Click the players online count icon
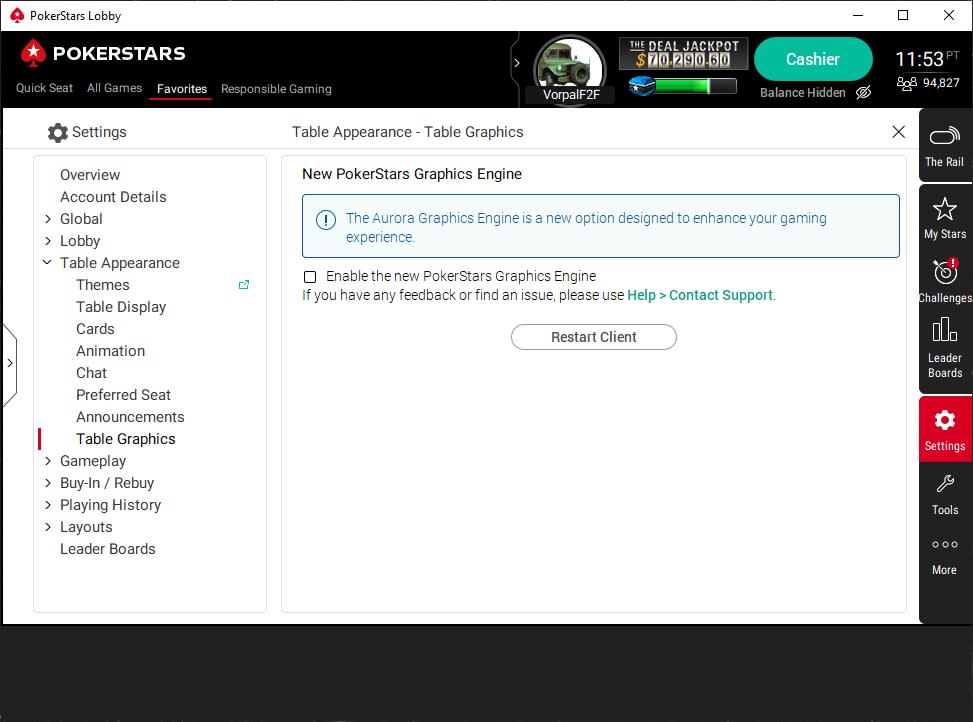 click(907, 83)
